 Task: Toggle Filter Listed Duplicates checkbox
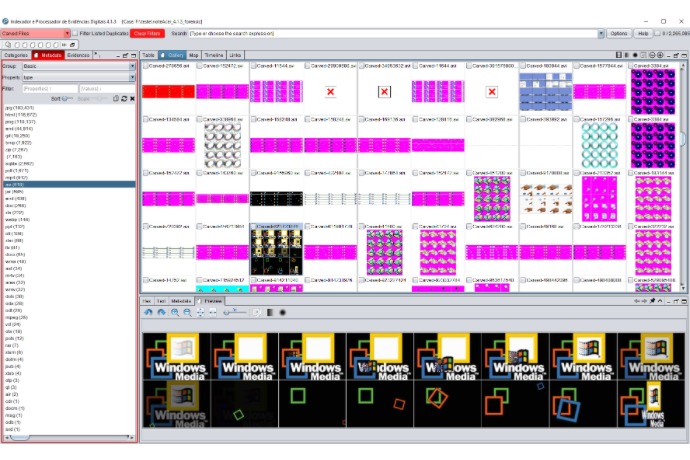(75, 33)
